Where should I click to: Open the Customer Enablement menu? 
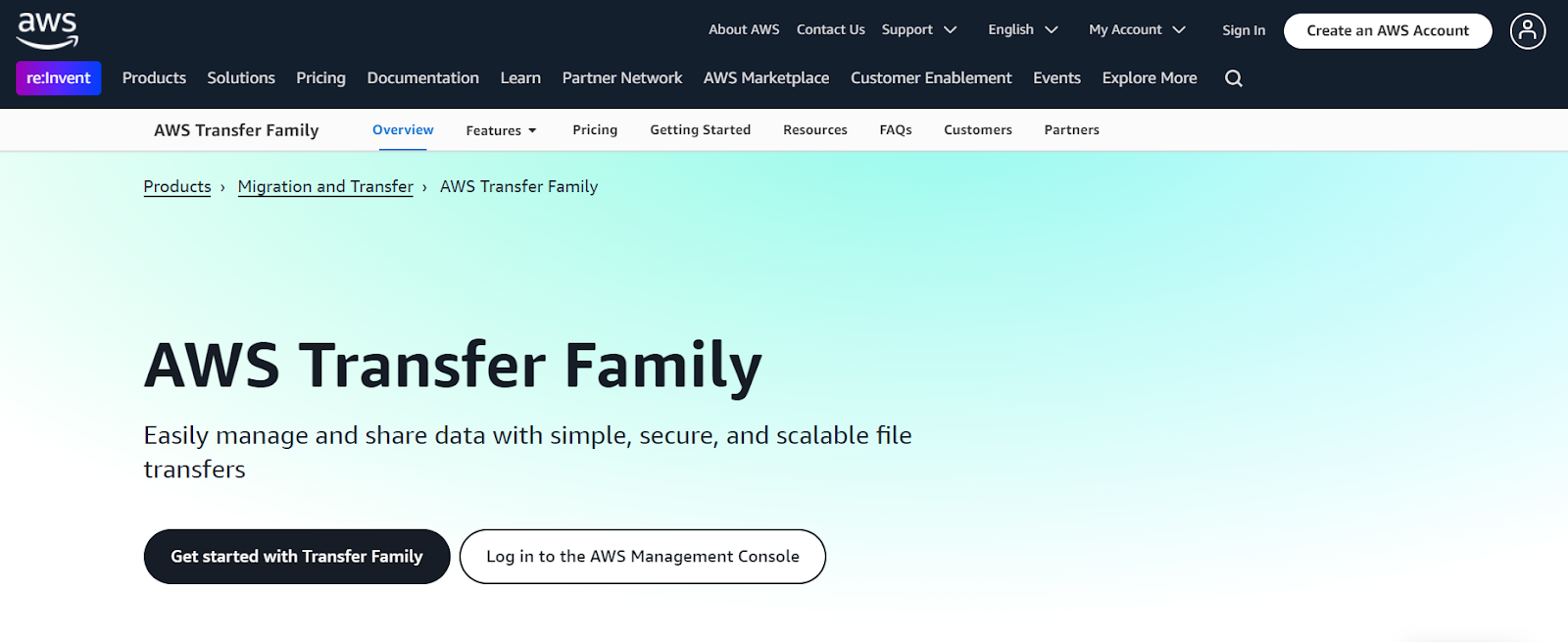931,77
